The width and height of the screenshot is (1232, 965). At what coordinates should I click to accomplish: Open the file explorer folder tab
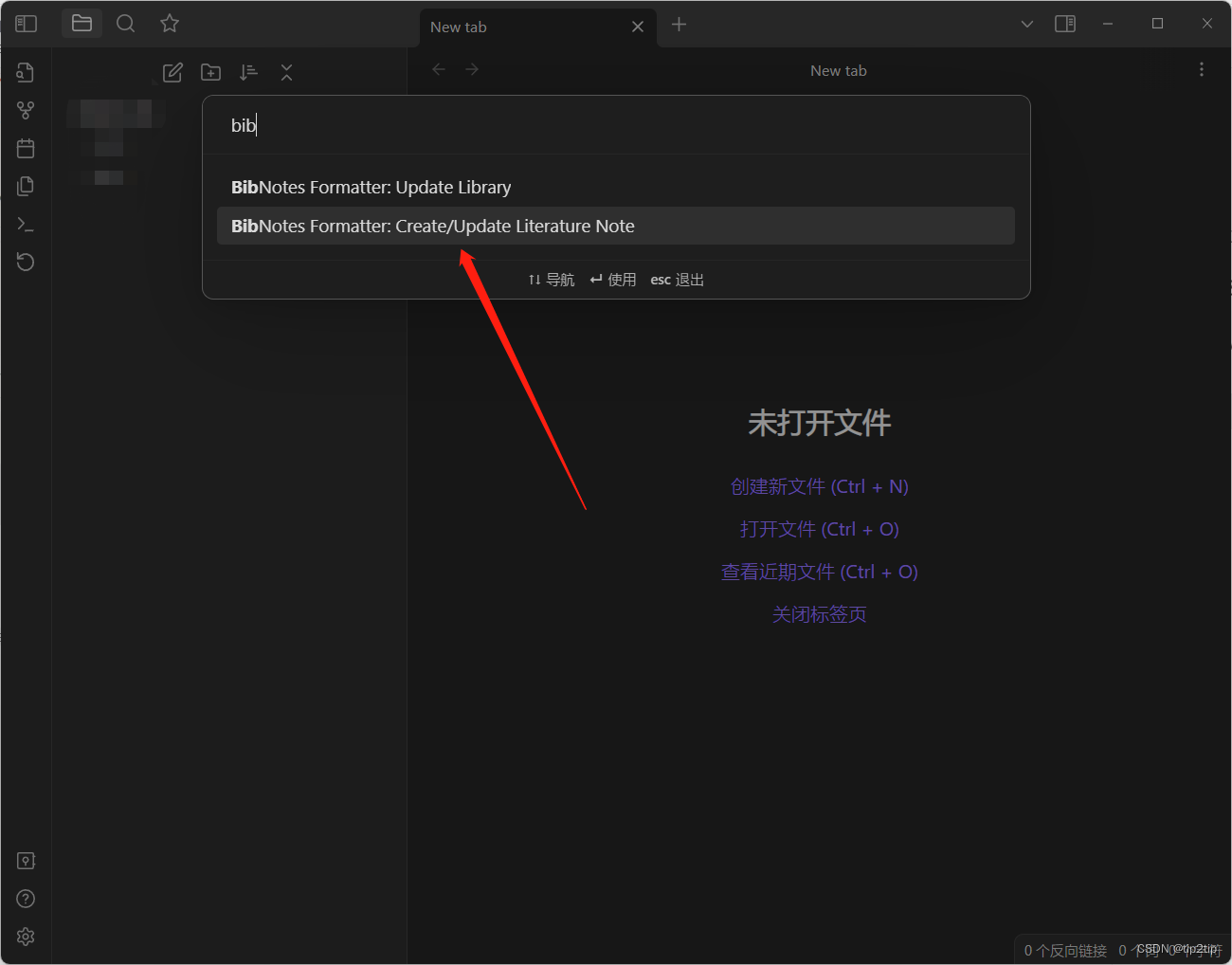tap(82, 23)
